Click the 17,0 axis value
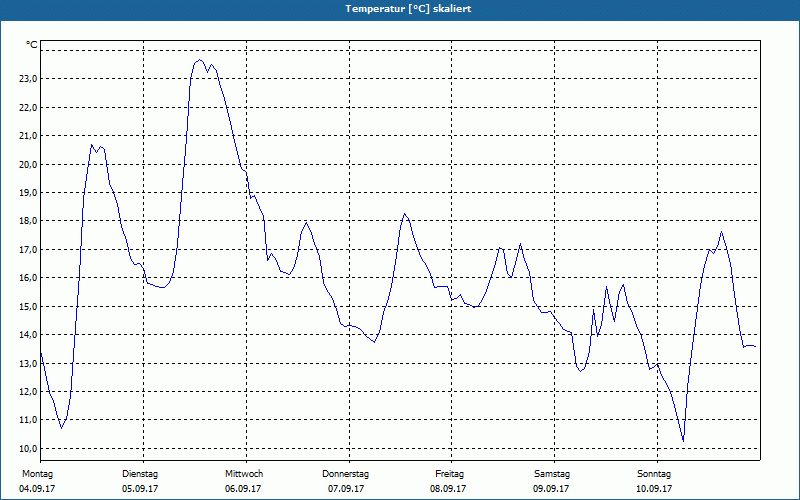Image resolution: width=800 pixels, height=500 pixels. click(x=29, y=249)
